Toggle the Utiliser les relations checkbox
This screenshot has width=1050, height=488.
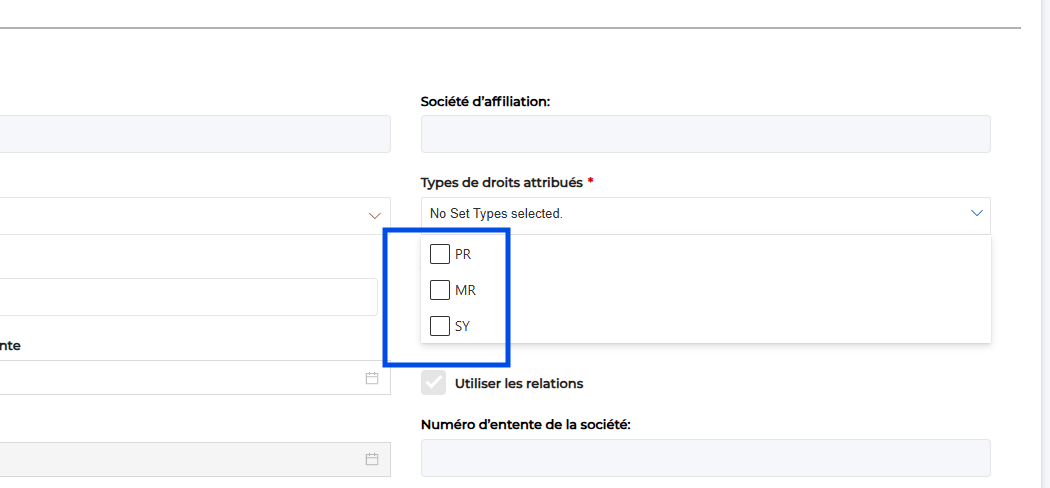tap(434, 383)
